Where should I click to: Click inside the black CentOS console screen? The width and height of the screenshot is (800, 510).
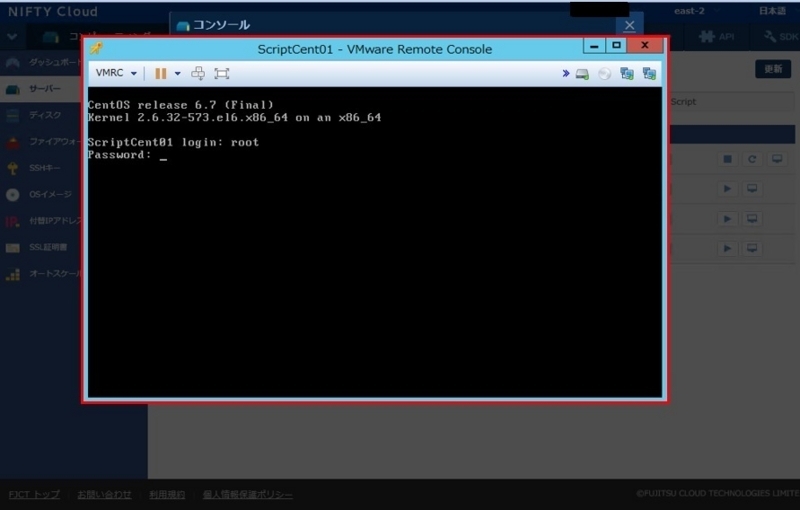point(375,242)
